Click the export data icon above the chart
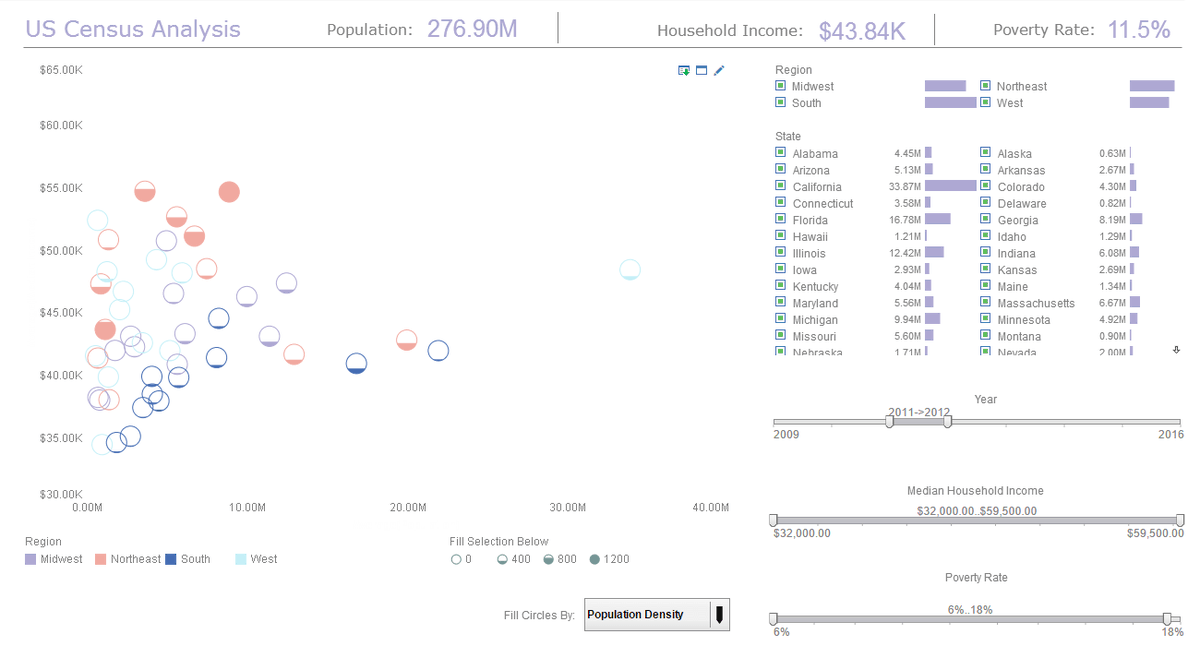This screenshot has height=646, width=1200. pos(683,70)
